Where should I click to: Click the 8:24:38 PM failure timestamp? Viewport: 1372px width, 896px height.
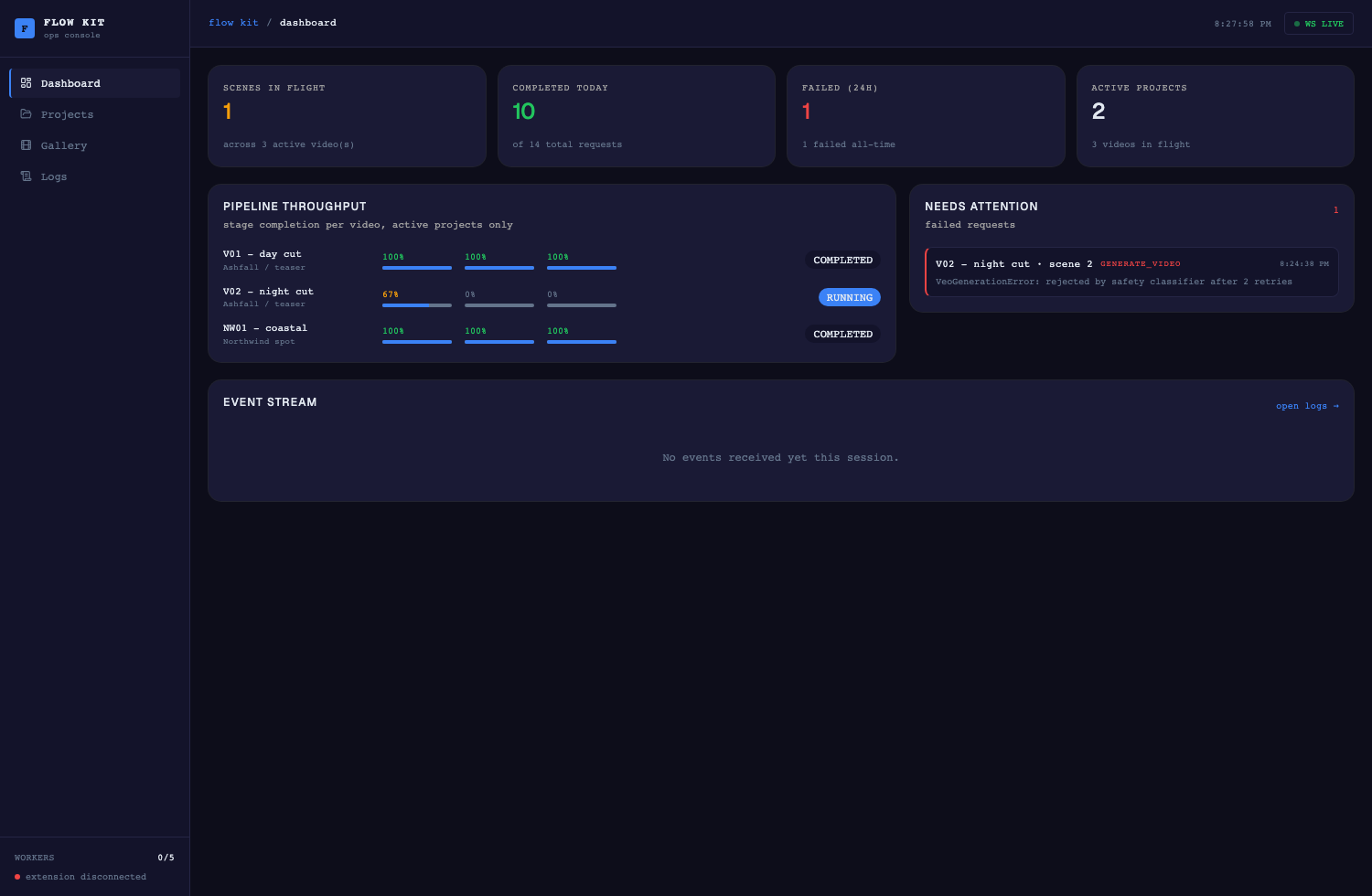1304,264
